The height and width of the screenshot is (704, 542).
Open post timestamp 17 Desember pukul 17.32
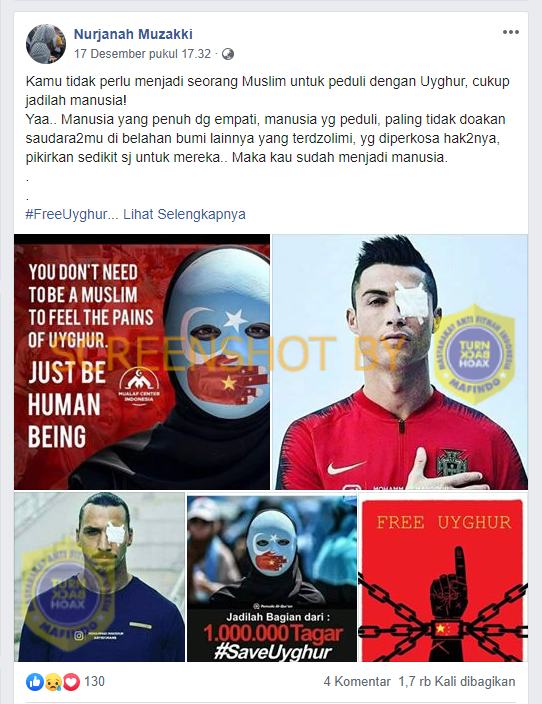pos(142,54)
